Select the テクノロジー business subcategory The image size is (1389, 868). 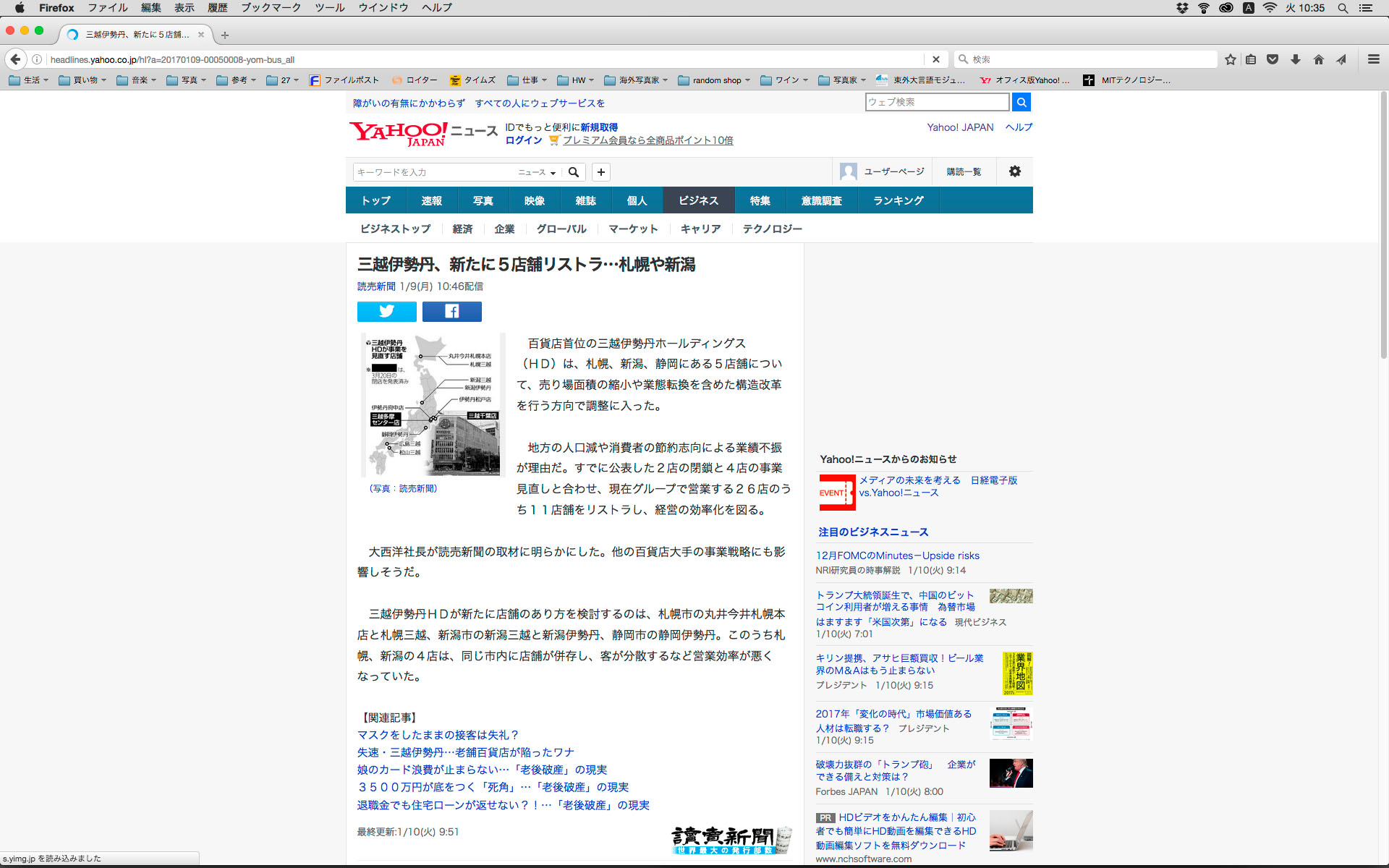click(772, 229)
